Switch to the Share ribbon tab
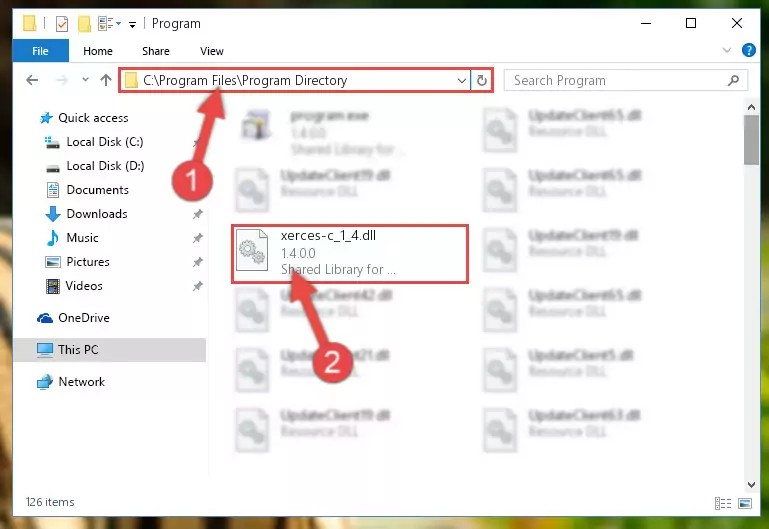 155,51
